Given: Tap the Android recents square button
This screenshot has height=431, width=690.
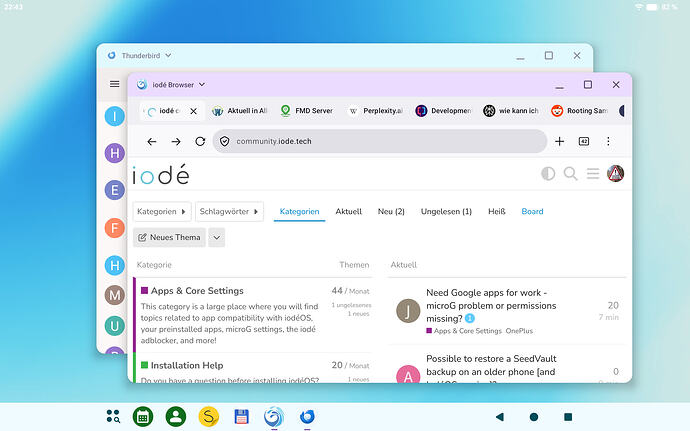Looking at the screenshot, I should (x=568, y=416).
